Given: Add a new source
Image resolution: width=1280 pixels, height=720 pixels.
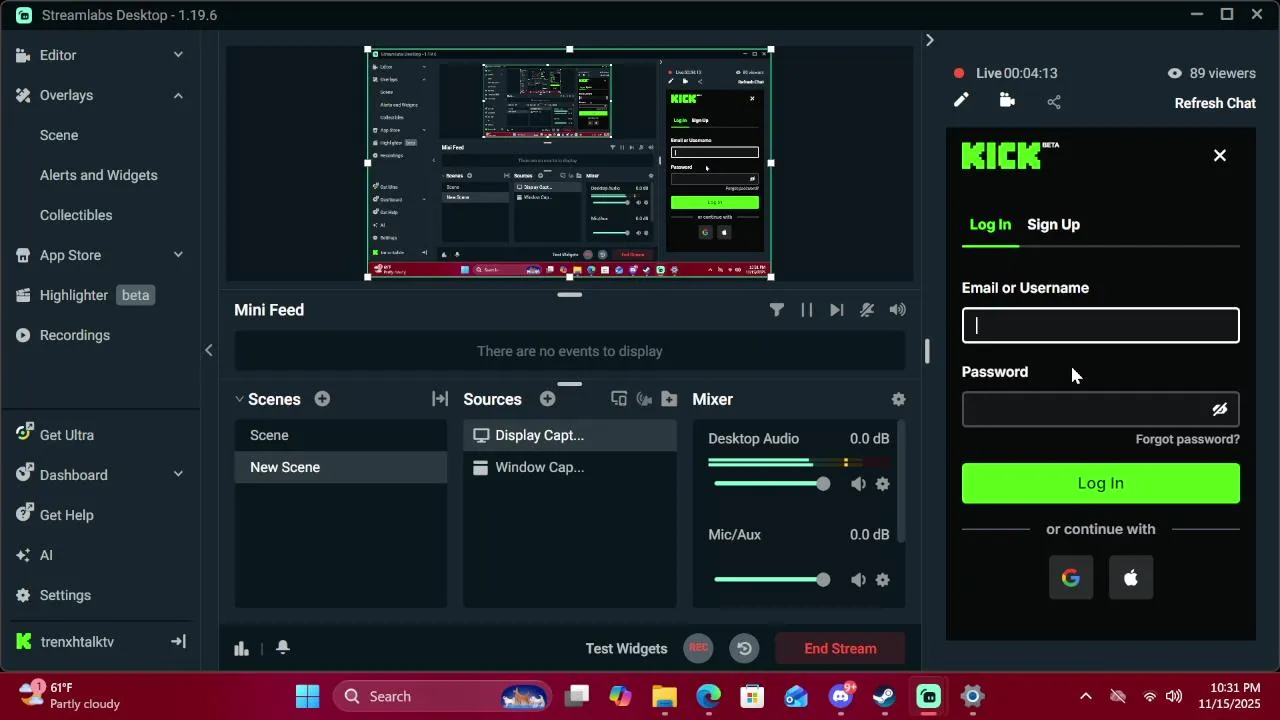Looking at the screenshot, I should click(x=547, y=399).
